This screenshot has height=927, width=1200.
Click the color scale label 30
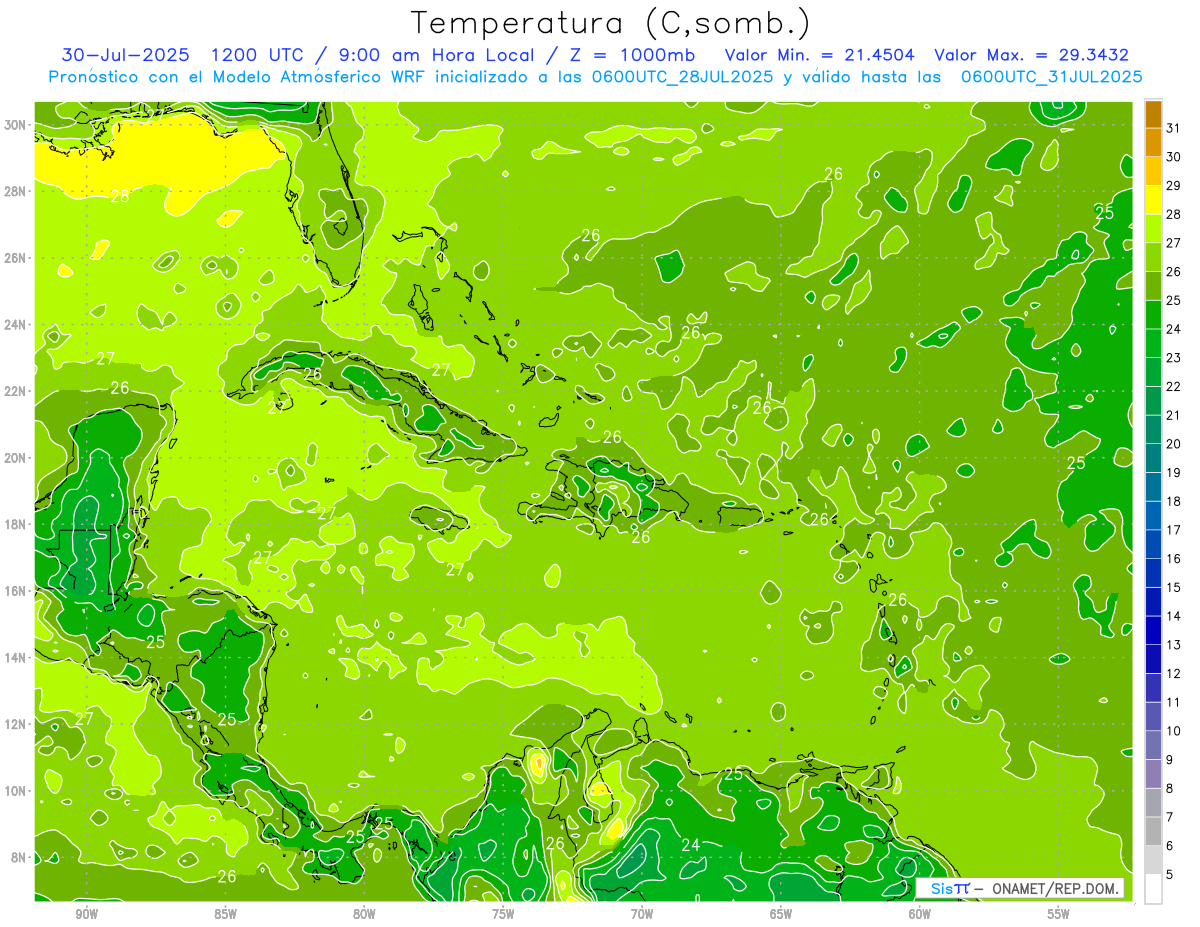point(1174,157)
